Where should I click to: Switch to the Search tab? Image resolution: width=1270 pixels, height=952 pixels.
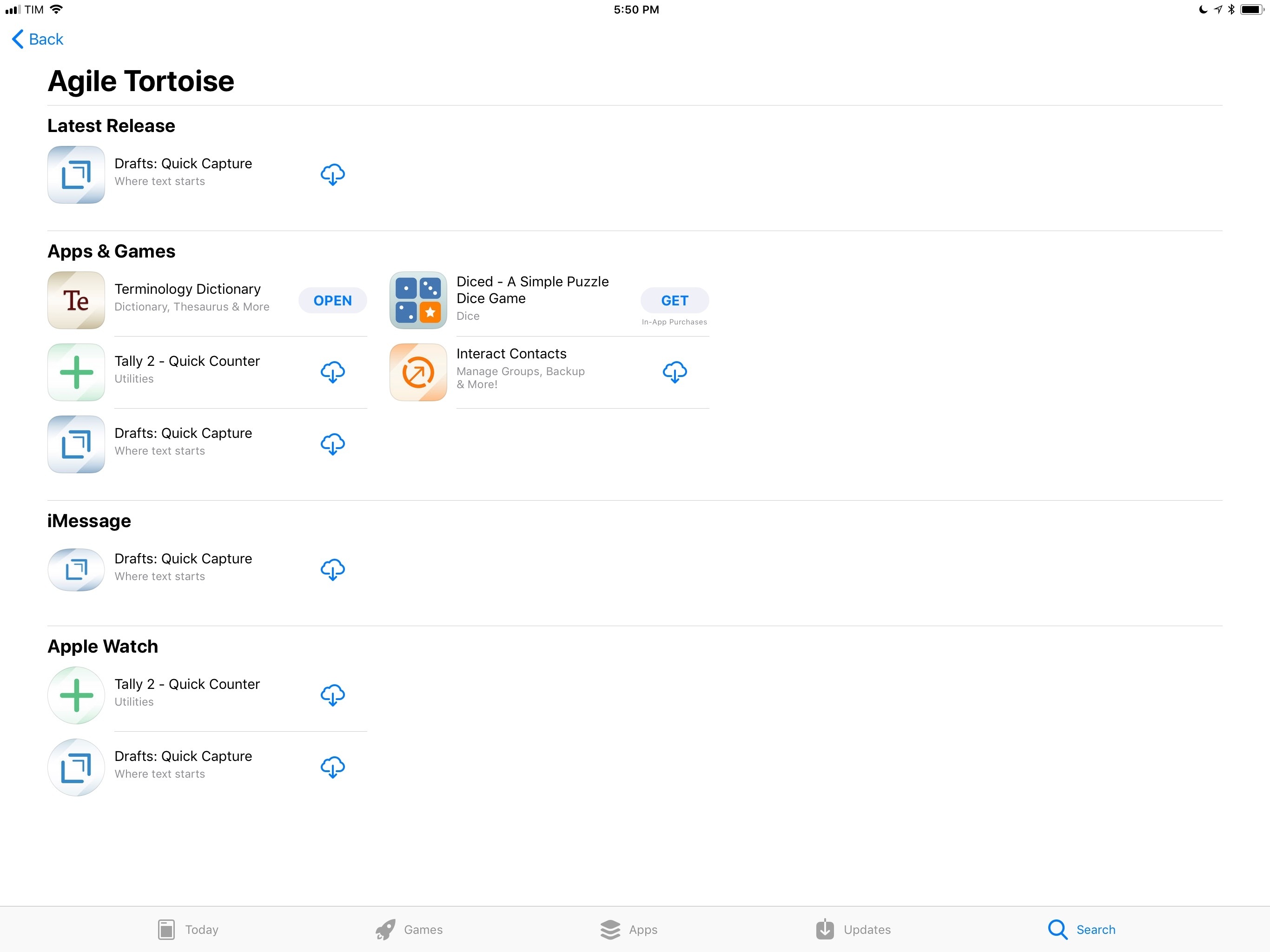click(x=1082, y=930)
